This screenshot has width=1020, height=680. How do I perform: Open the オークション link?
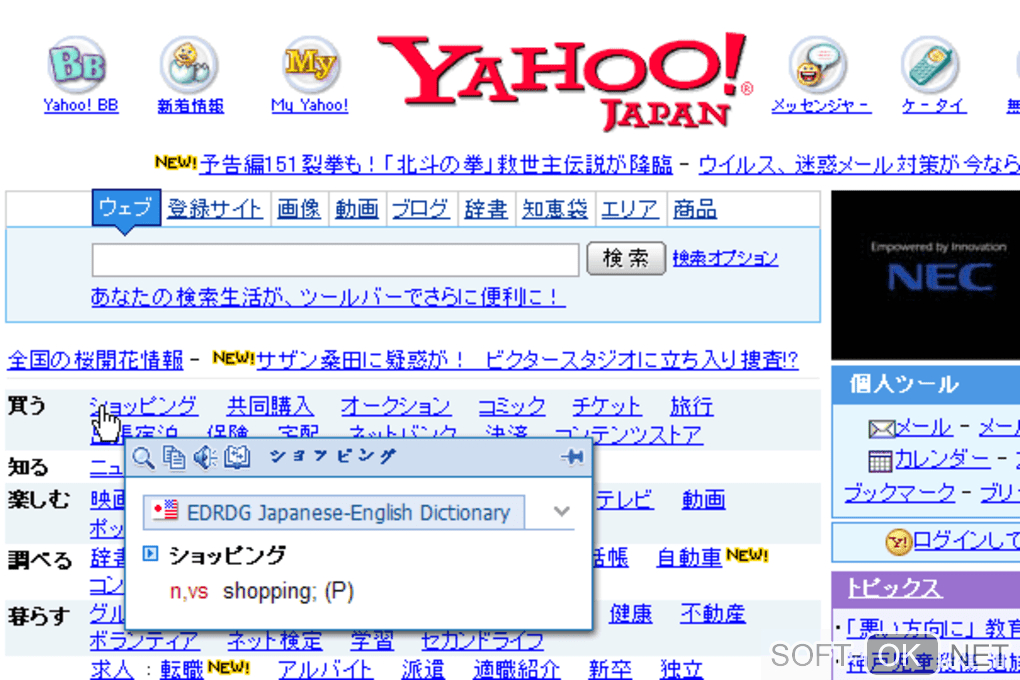396,407
